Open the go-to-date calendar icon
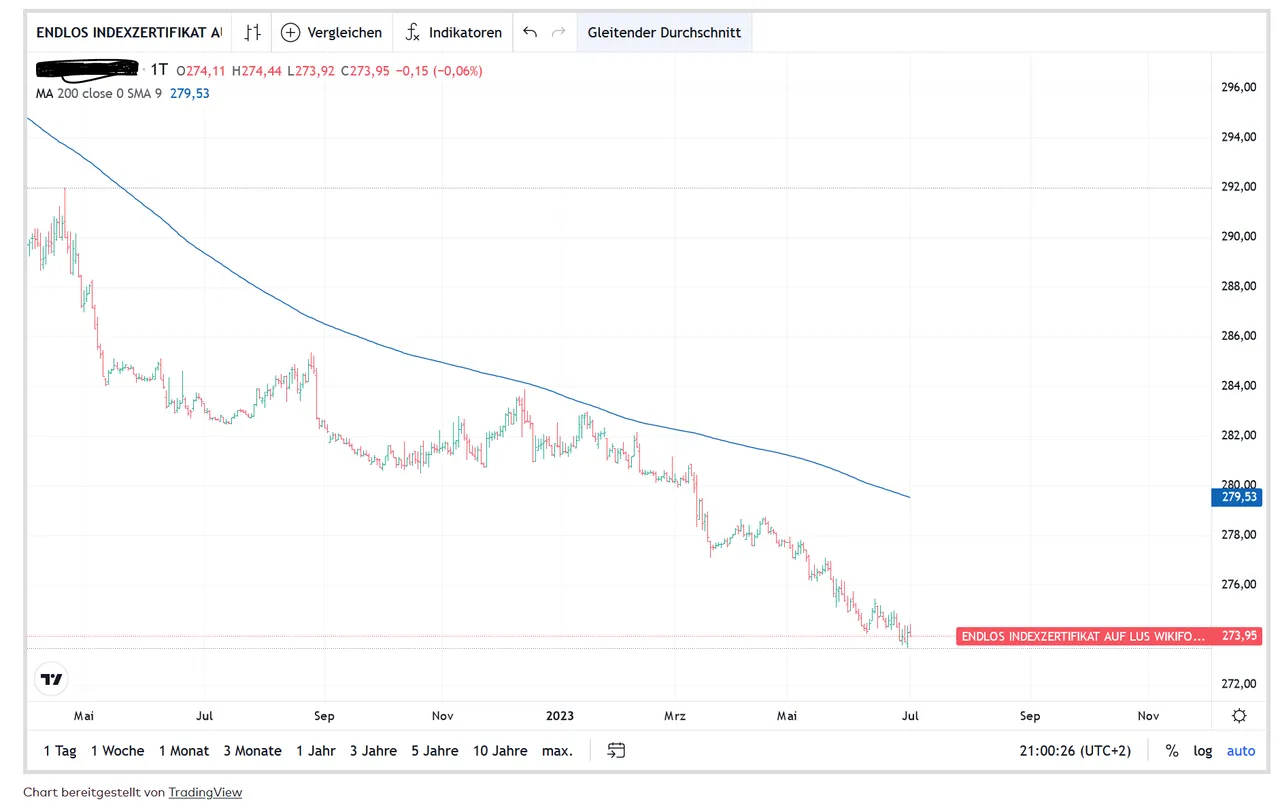1280x808 pixels. (x=617, y=750)
